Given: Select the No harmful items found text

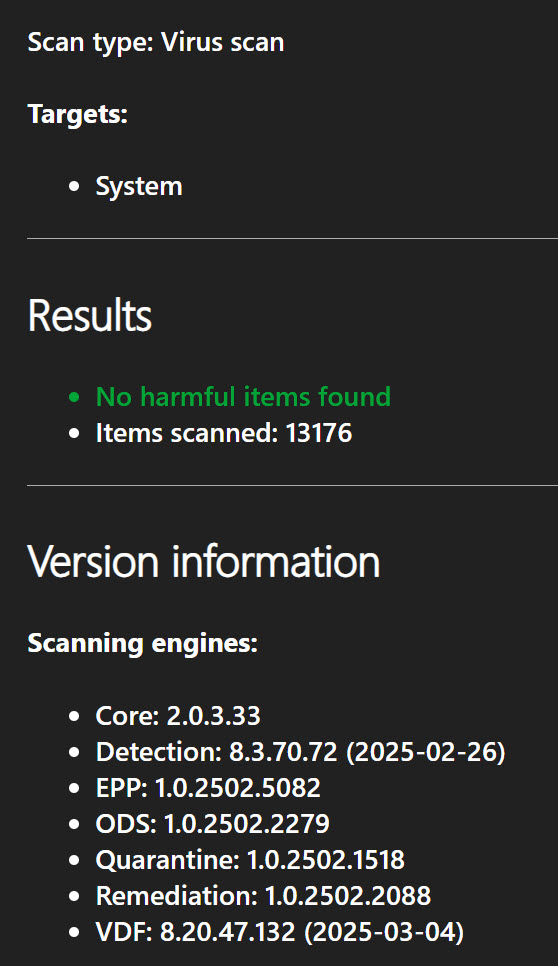Looking at the screenshot, I should tap(243, 396).
